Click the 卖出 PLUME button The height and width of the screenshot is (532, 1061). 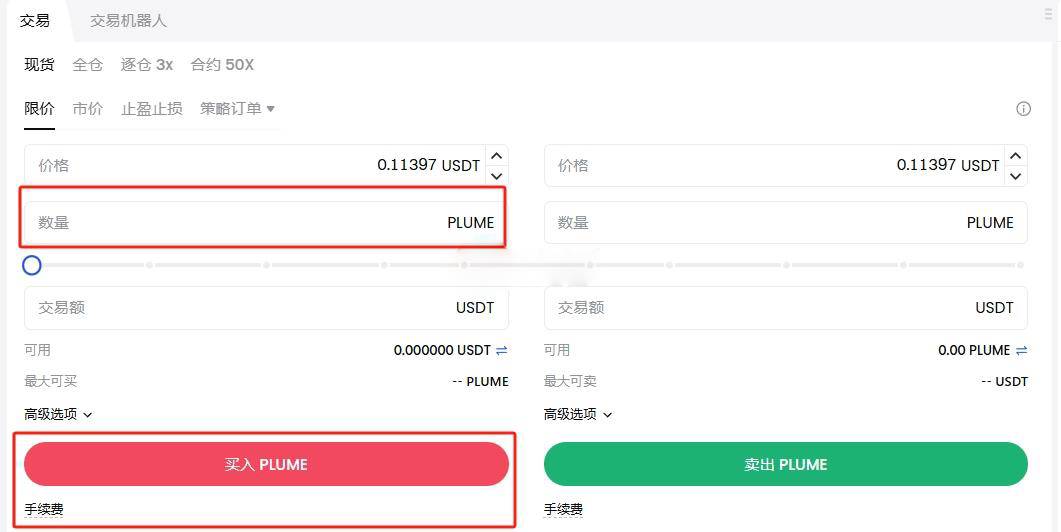[x=786, y=464]
